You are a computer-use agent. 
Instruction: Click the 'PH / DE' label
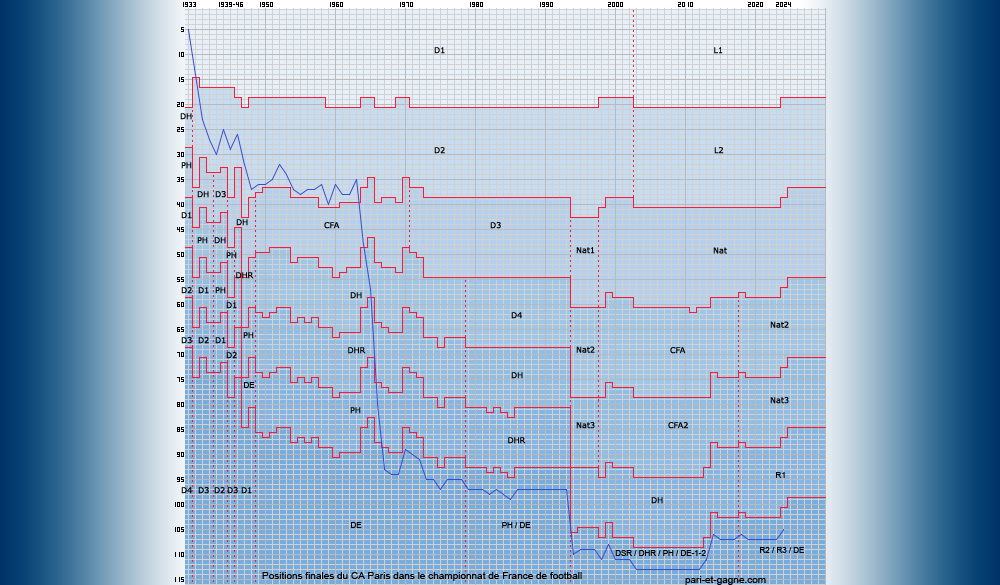515,524
